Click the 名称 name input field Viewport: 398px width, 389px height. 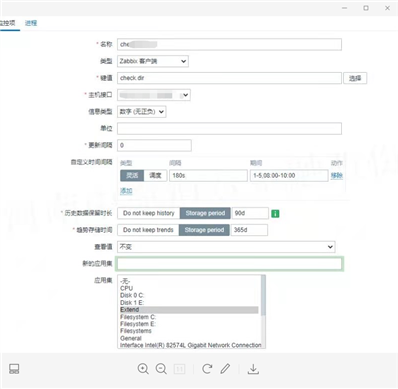[x=229, y=44]
